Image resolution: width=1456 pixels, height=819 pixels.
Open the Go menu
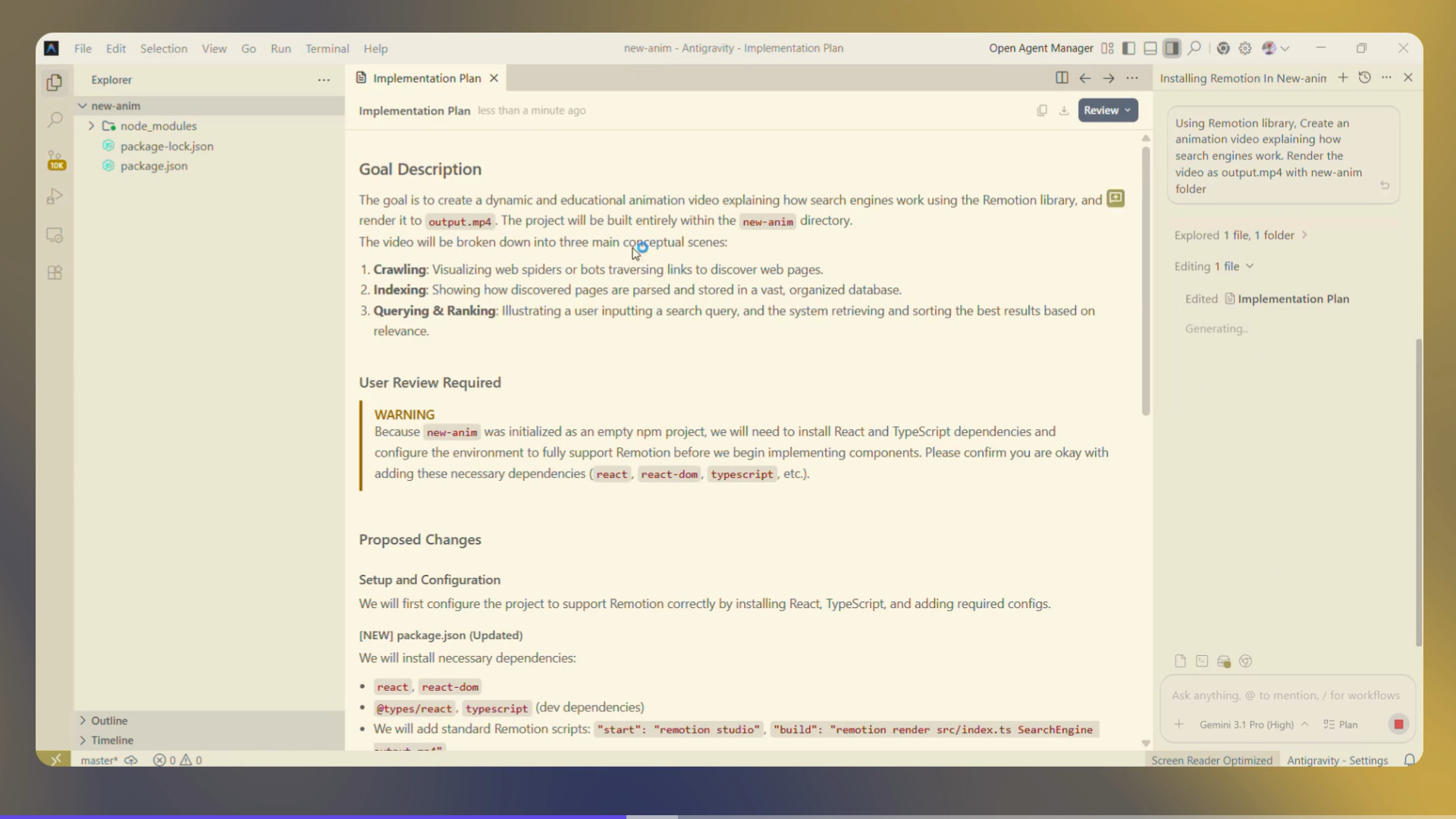point(249,49)
